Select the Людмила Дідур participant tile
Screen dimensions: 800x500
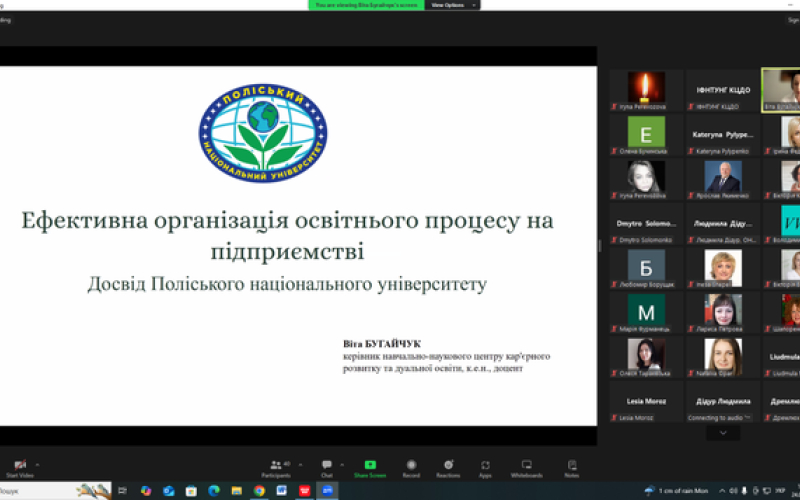[x=723, y=223]
